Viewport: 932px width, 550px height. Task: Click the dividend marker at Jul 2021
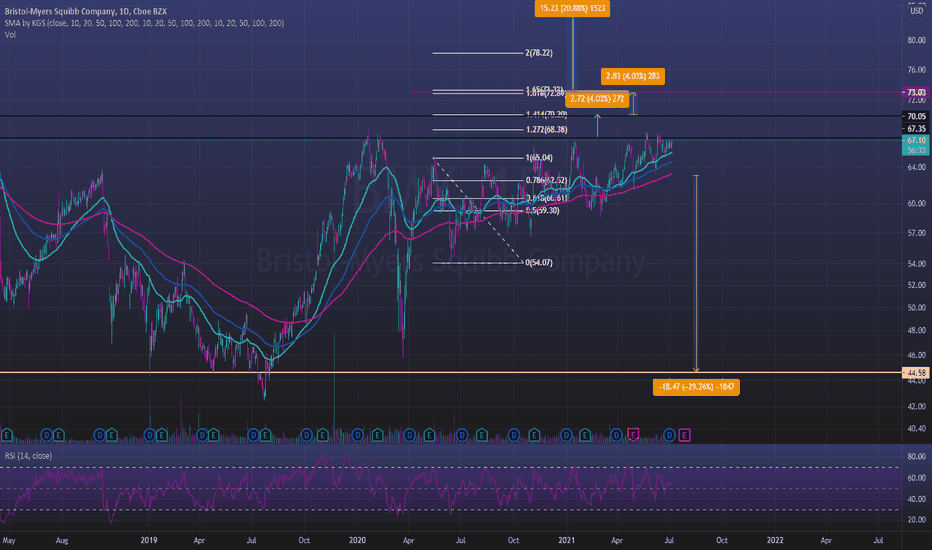pyautogui.click(x=669, y=435)
